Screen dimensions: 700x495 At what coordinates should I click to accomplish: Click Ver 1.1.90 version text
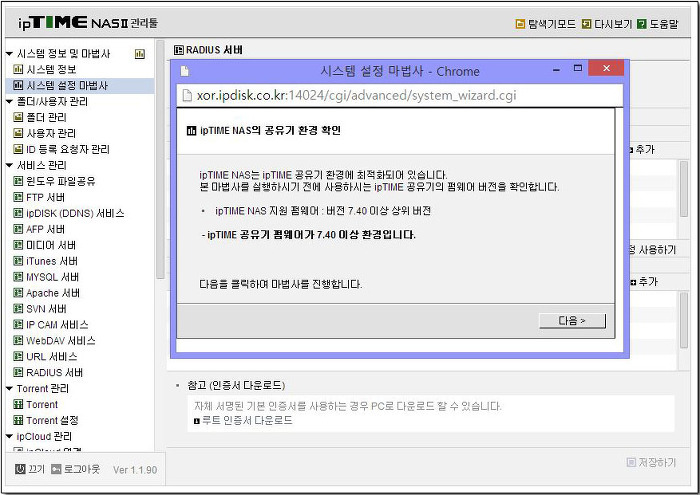click(x=135, y=470)
